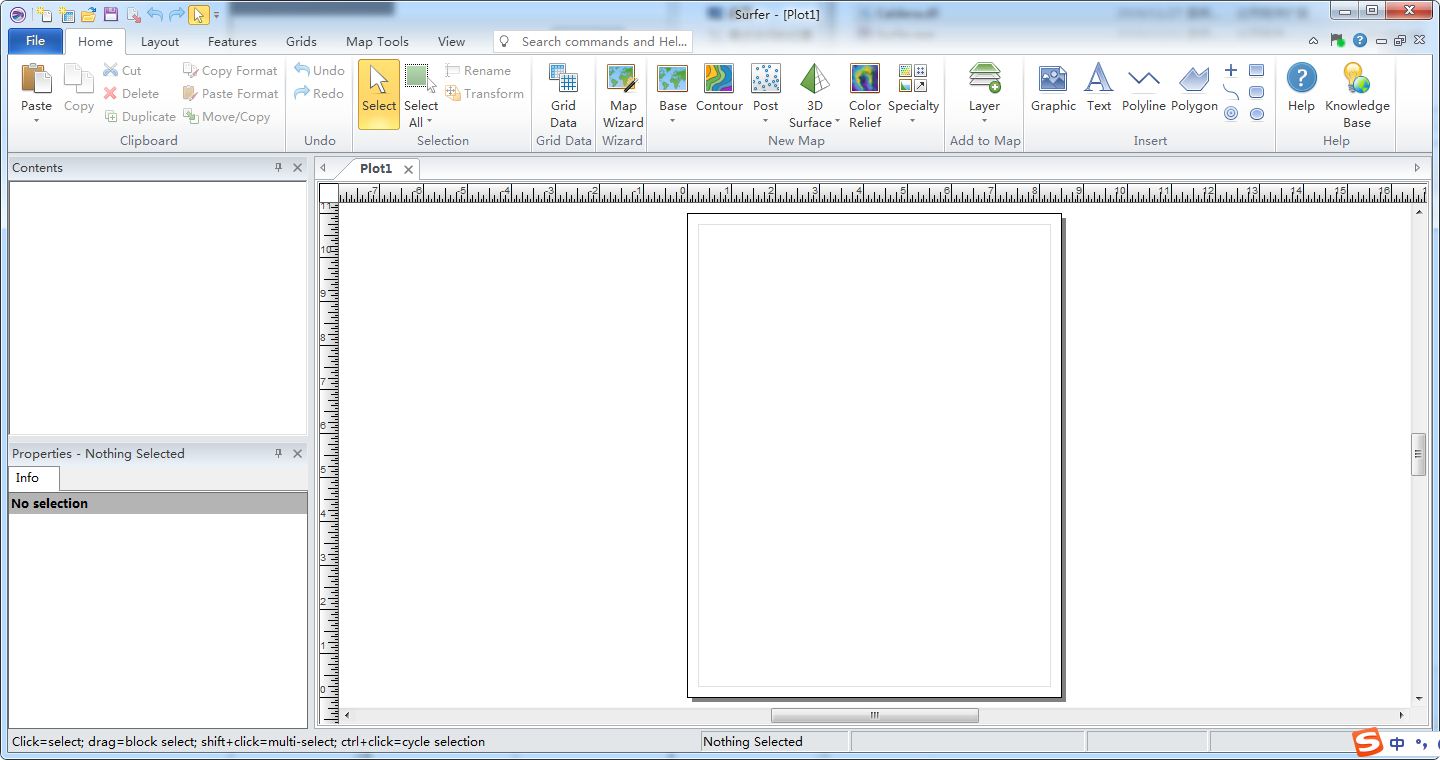
Task: Open the Map Tools tab
Action: [x=377, y=42]
